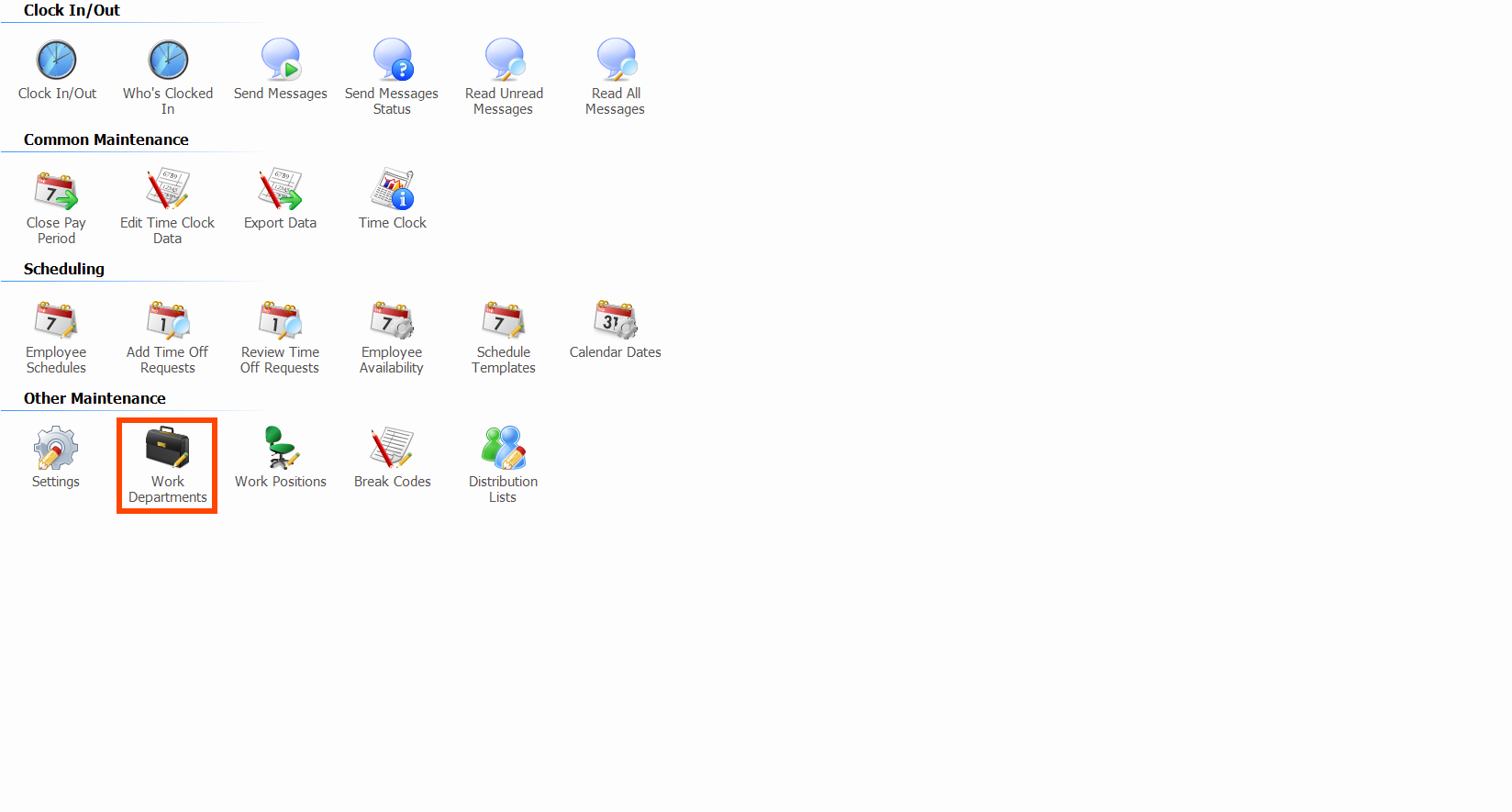Select Close Pay Period
Screen dimensions: 1512x812
(x=56, y=206)
